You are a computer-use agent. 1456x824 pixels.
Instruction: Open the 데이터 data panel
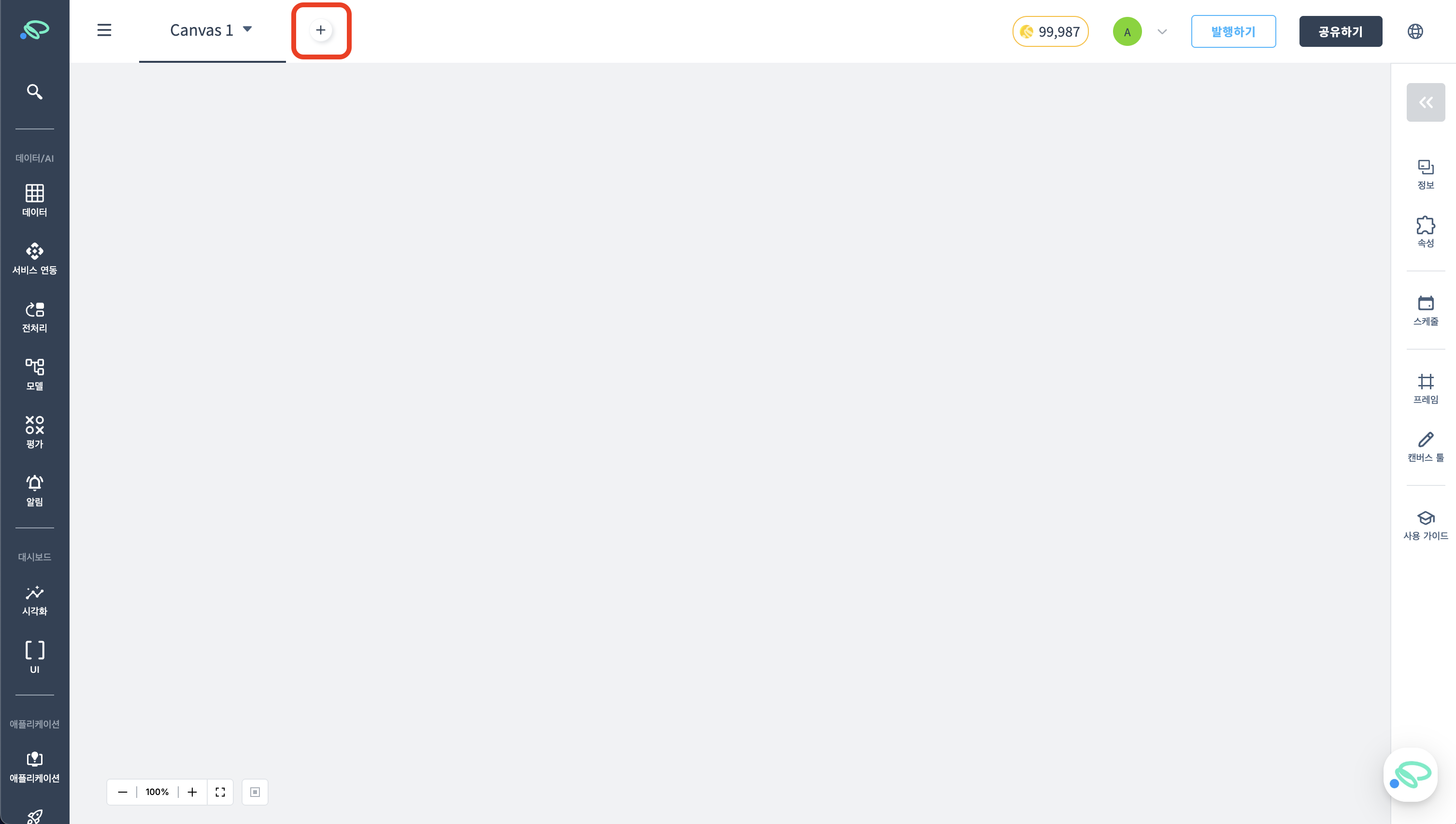pyautogui.click(x=34, y=200)
